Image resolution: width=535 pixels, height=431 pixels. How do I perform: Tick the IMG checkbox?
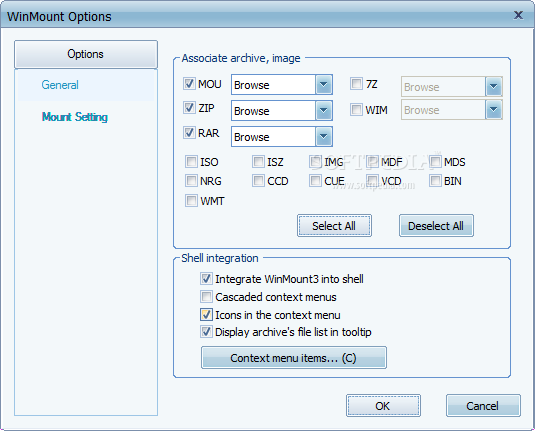pos(315,161)
